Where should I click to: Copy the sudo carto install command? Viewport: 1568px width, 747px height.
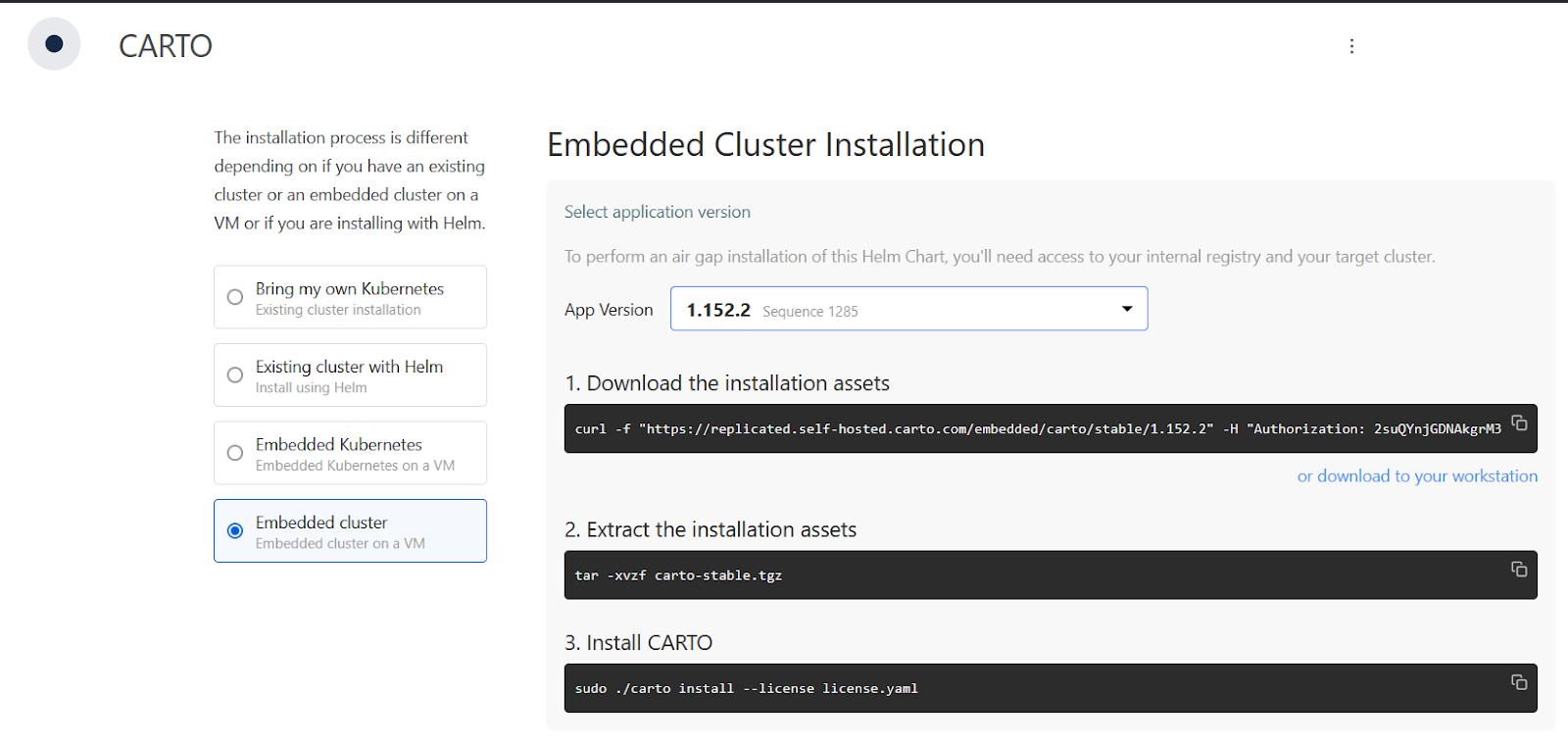[1519, 682]
